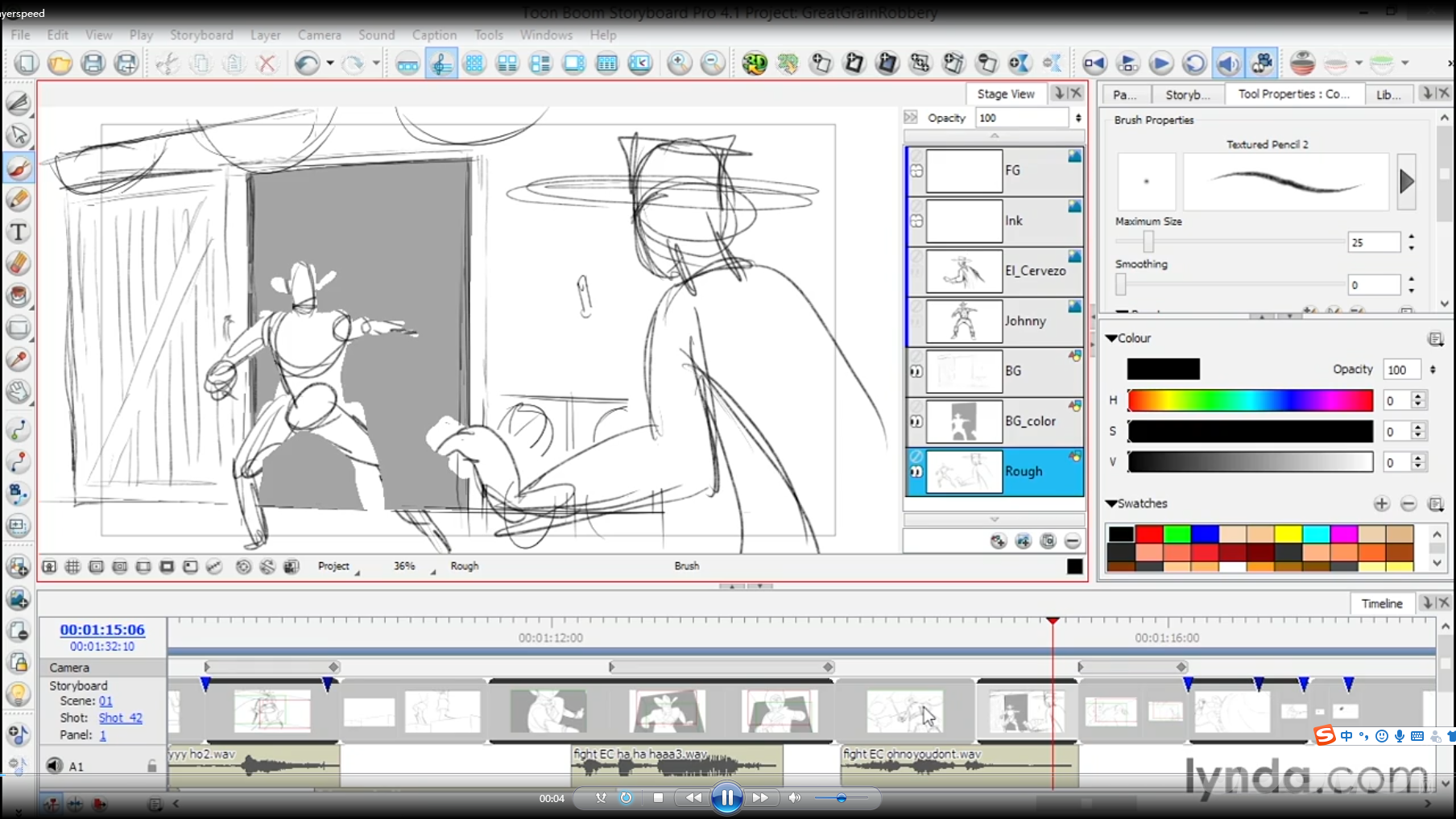The width and height of the screenshot is (1456, 819).
Task: Toggle visibility of the Ink layer
Action: [916, 221]
